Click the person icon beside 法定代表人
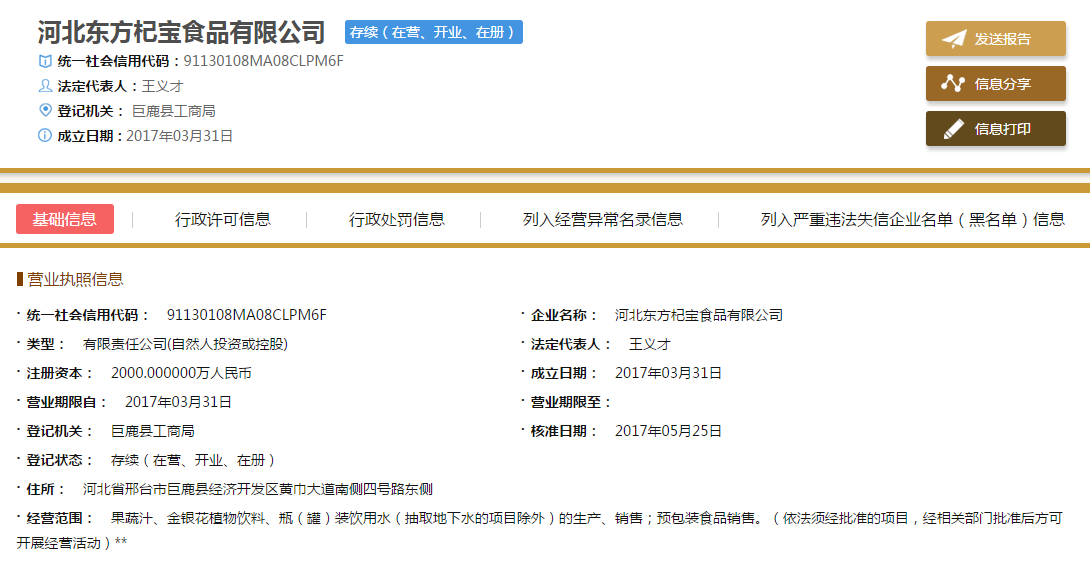Image resolution: width=1090 pixels, height=567 pixels. click(45, 86)
